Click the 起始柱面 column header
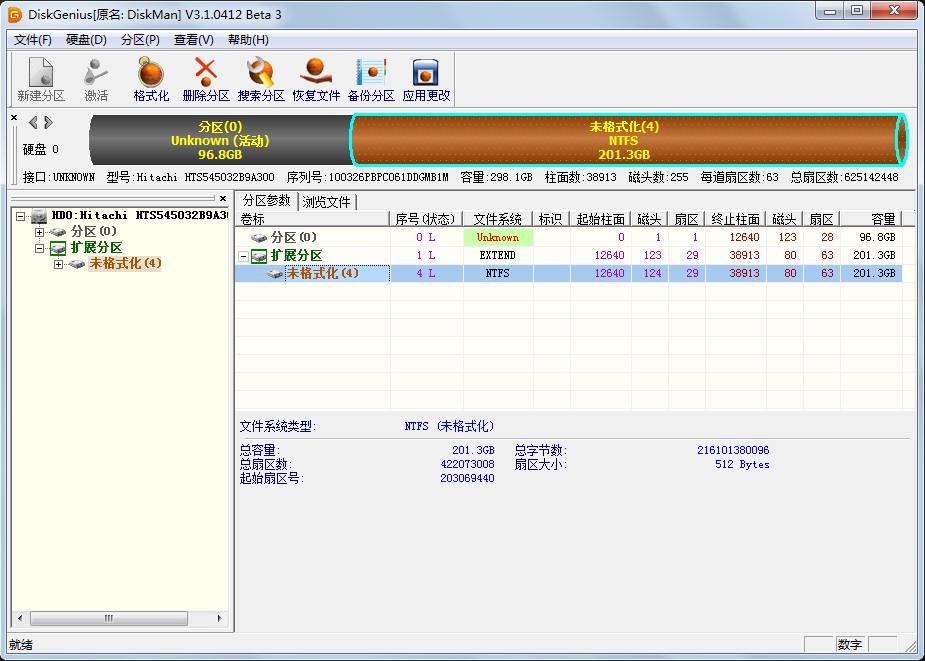The image size is (925, 661). (601, 219)
